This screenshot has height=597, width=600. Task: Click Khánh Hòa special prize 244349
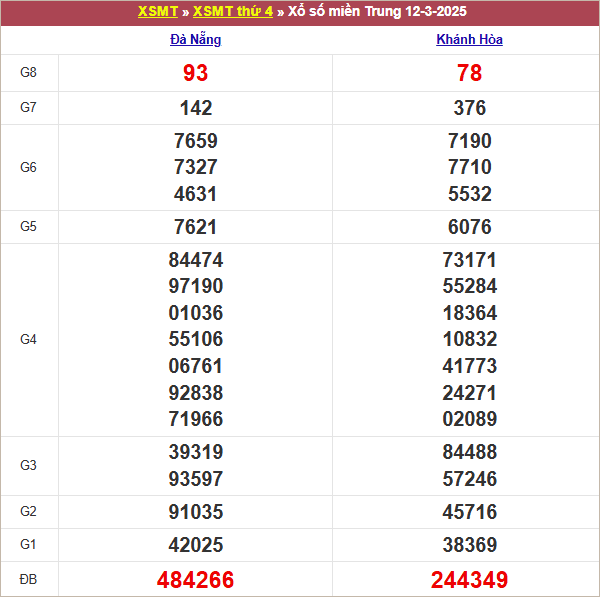pyautogui.click(x=470, y=580)
